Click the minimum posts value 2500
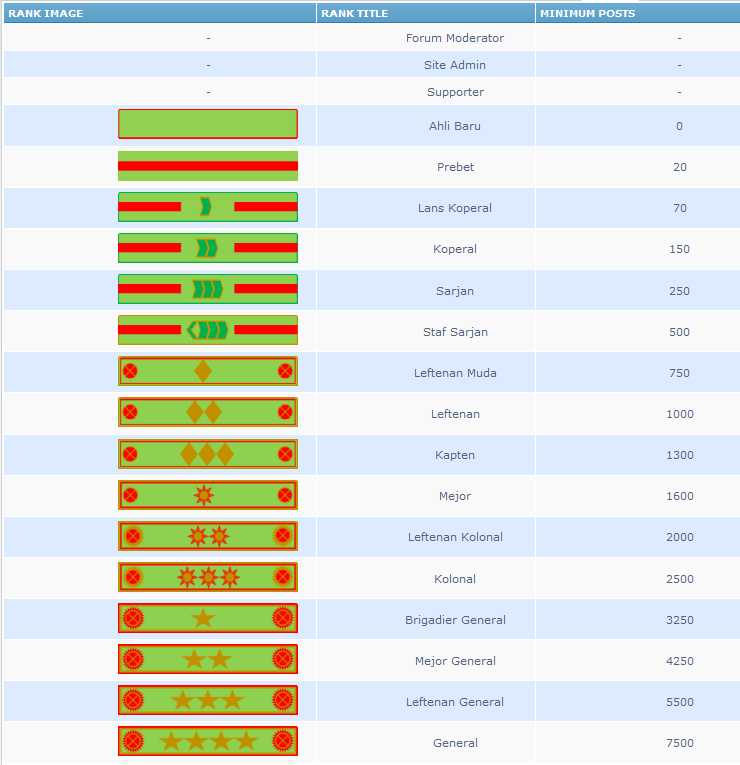This screenshot has height=765, width=740. 680,579
